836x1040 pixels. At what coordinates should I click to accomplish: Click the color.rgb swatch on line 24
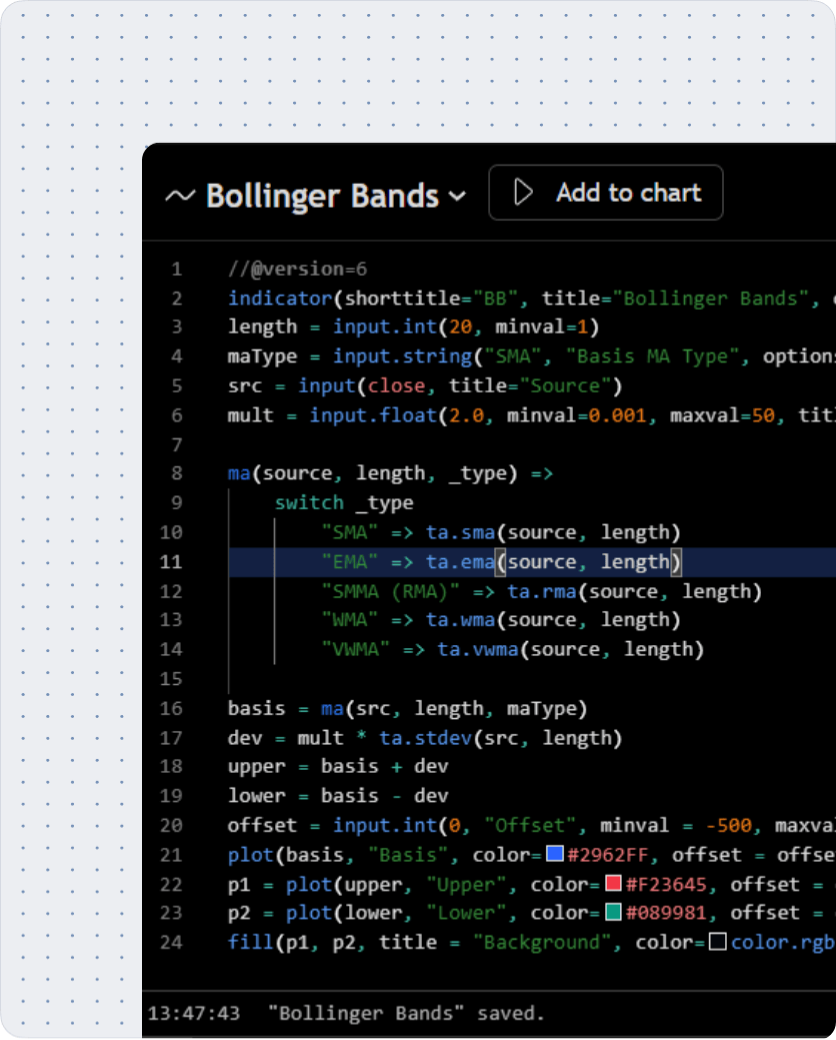point(718,941)
